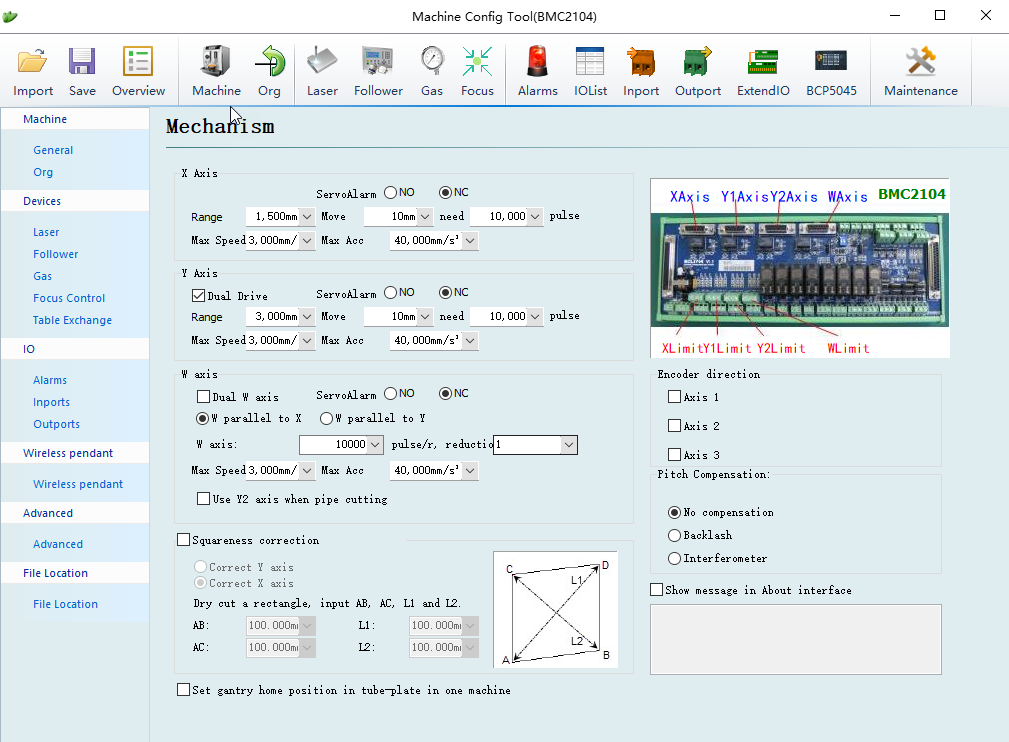
Task: Expand the Y Axis Max Acc dropdown
Action: coord(470,340)
